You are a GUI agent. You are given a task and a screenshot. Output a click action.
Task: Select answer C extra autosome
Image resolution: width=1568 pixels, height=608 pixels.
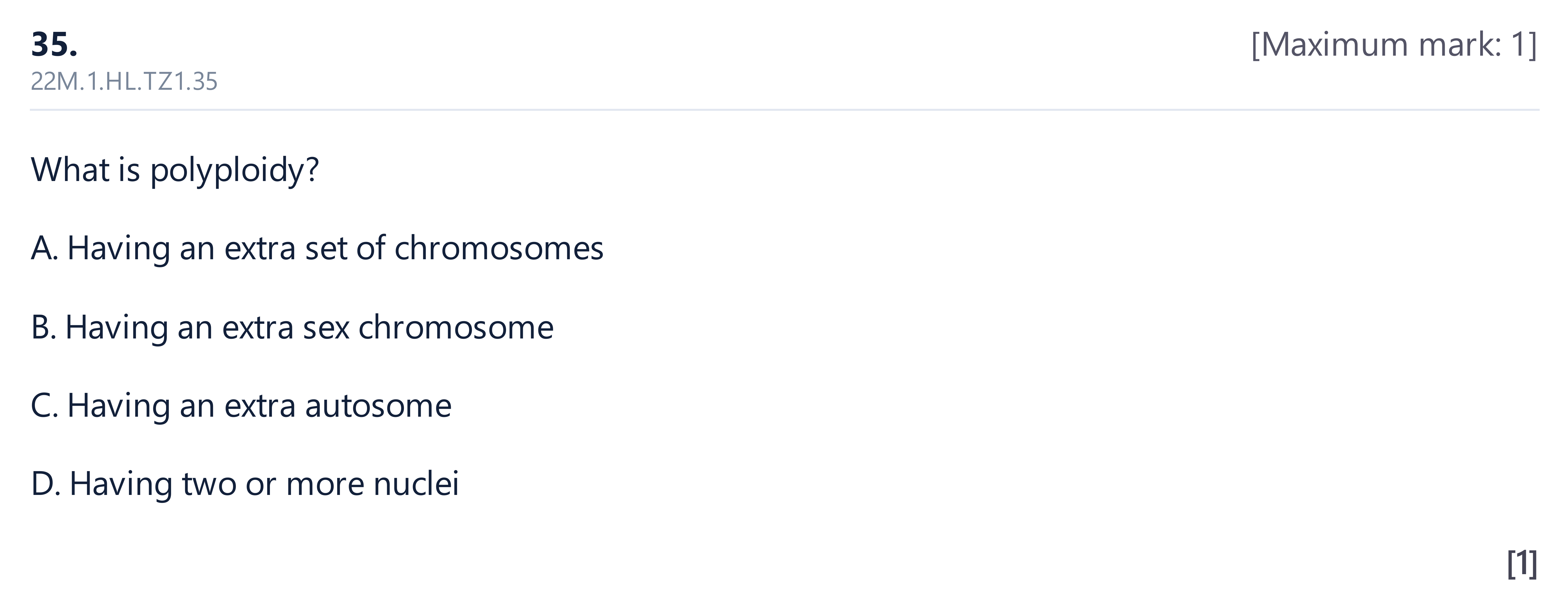(241, 405)
